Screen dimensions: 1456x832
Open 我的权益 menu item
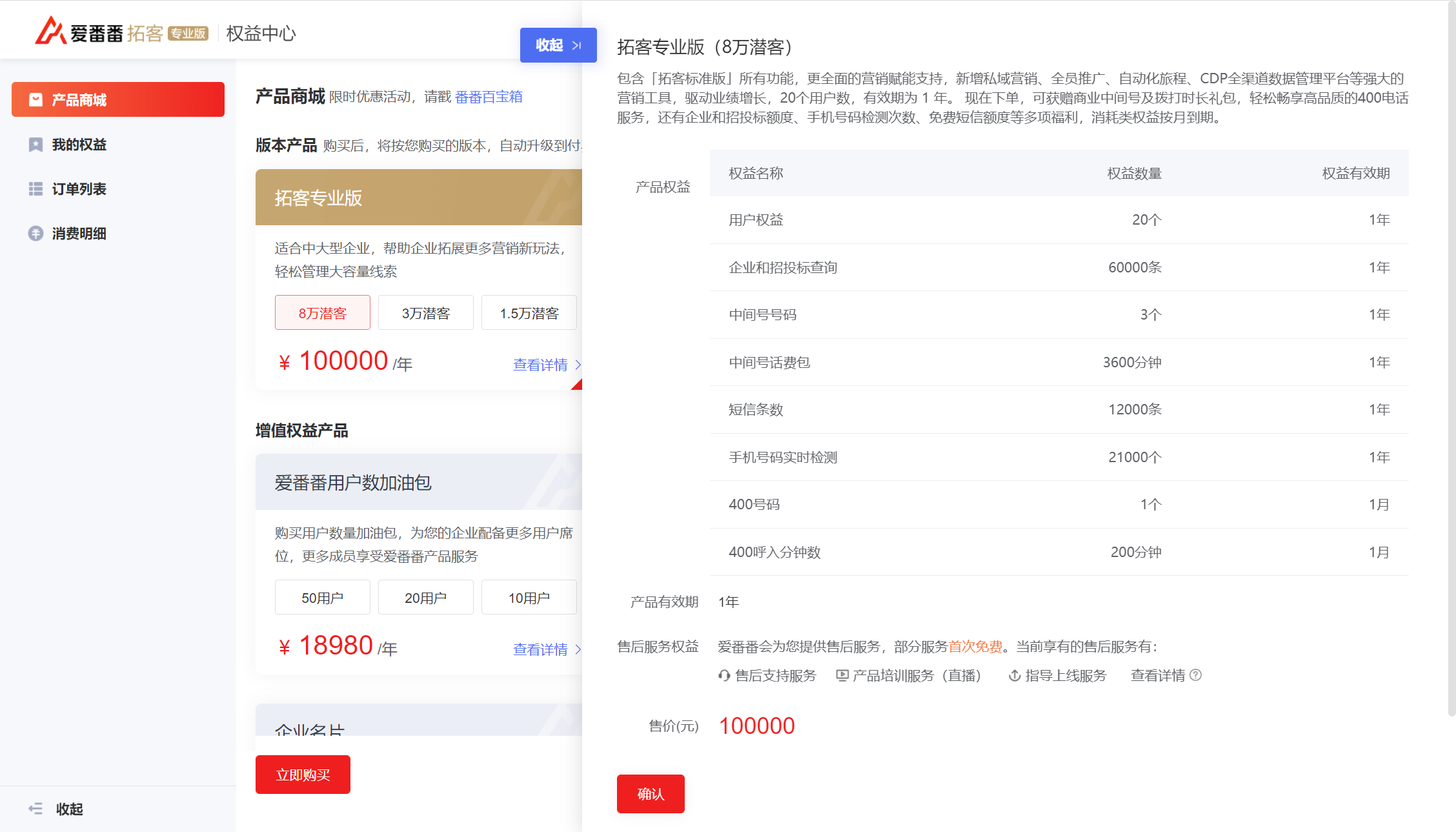point(118,145)
